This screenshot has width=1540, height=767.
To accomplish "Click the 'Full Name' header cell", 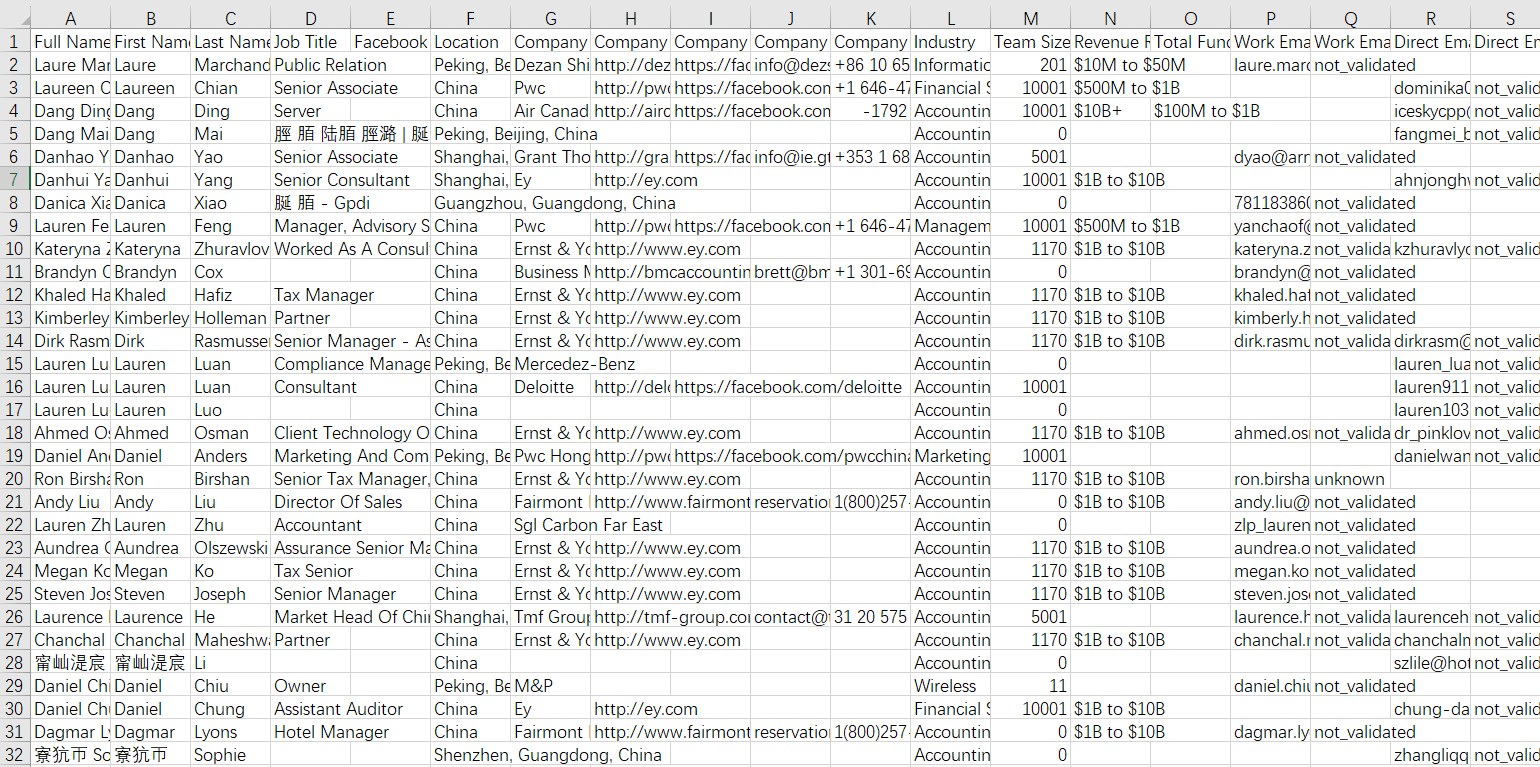I will coord(70,42).
